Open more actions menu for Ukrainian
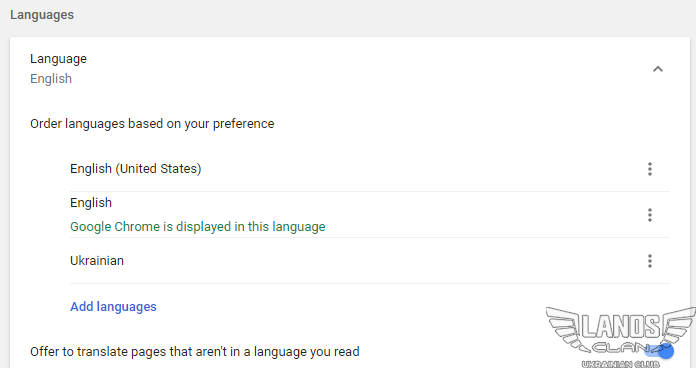696x368 pixels. coord(650,261)
